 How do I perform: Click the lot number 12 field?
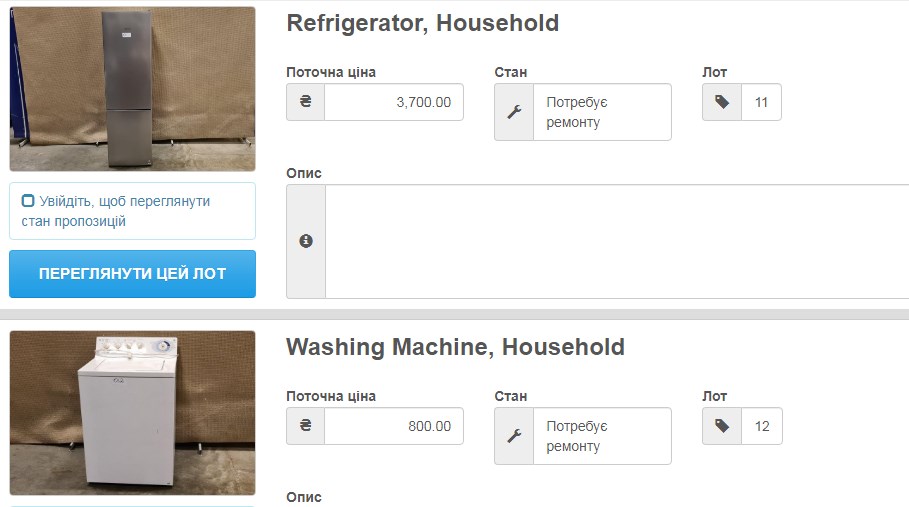pos(762,426)
